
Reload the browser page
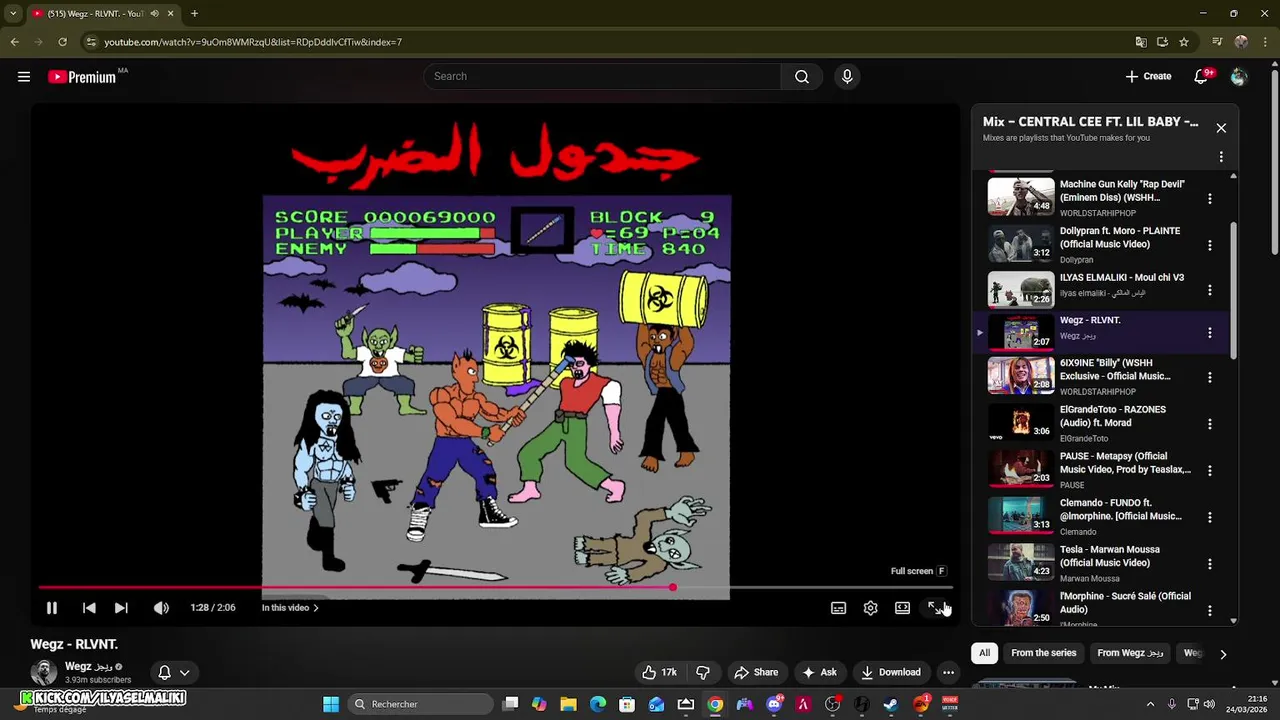tap(62, 42)
